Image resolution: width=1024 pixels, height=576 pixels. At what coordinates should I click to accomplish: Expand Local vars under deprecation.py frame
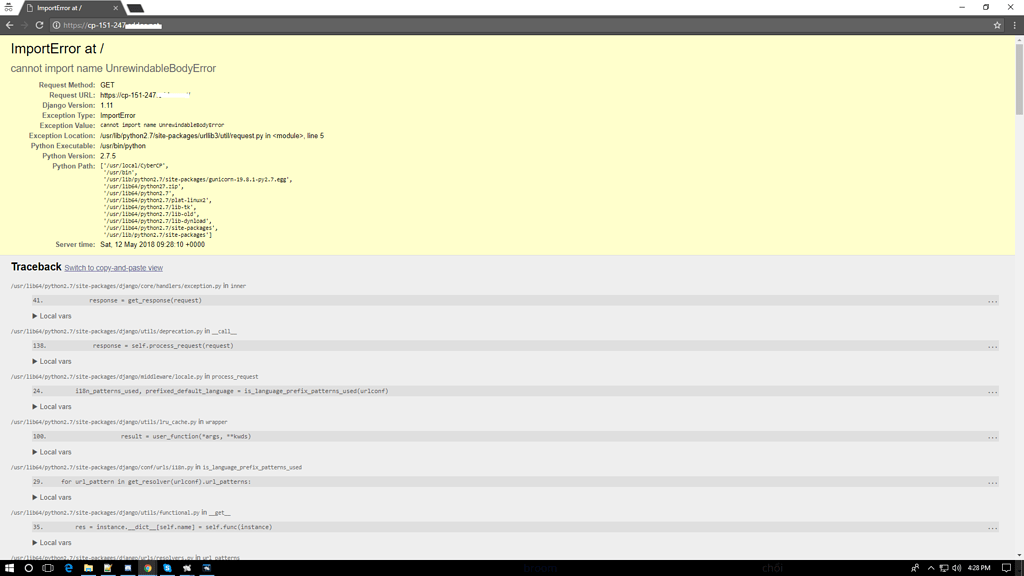52,361
